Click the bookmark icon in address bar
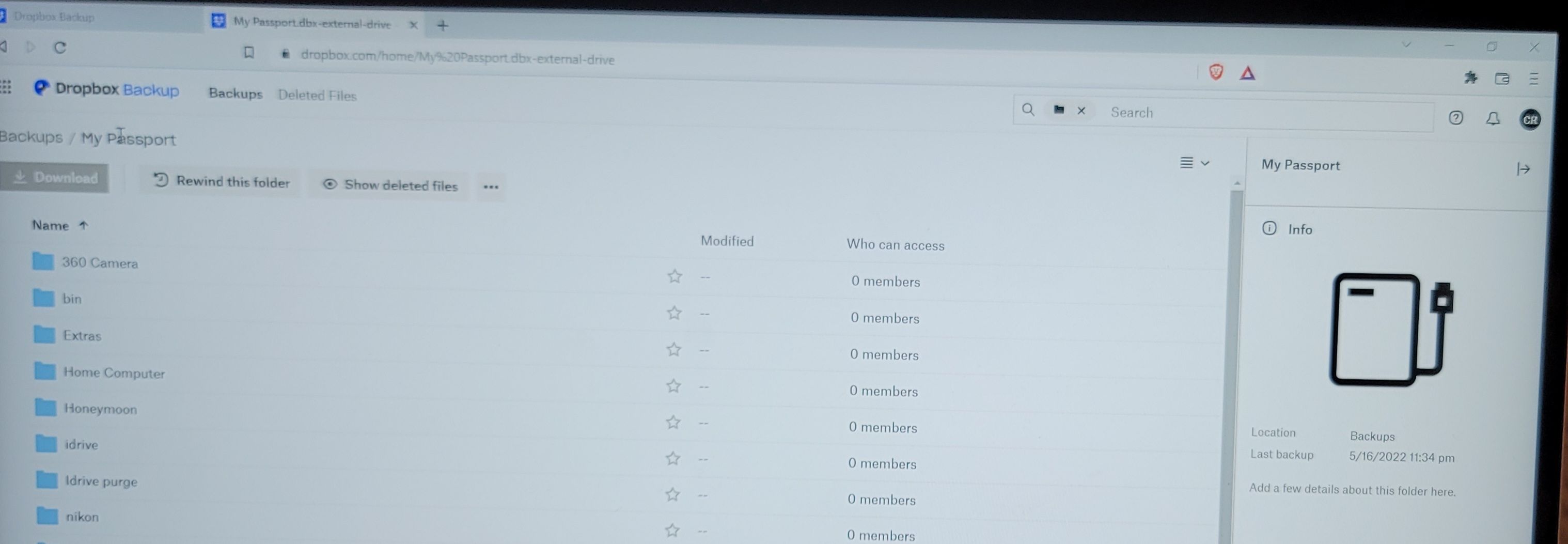Screen dimensions: 1568x544 click(248, 52)
